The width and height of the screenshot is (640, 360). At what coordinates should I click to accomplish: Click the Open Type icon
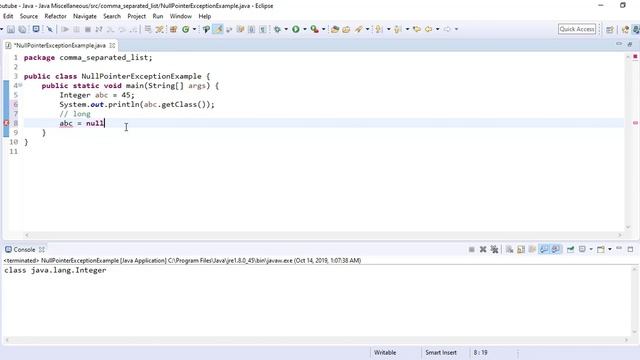coord(335,29)
